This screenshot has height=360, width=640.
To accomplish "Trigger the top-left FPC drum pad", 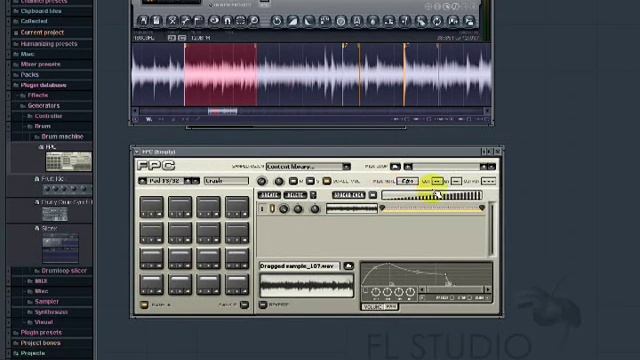I will (x=151, y=207).
